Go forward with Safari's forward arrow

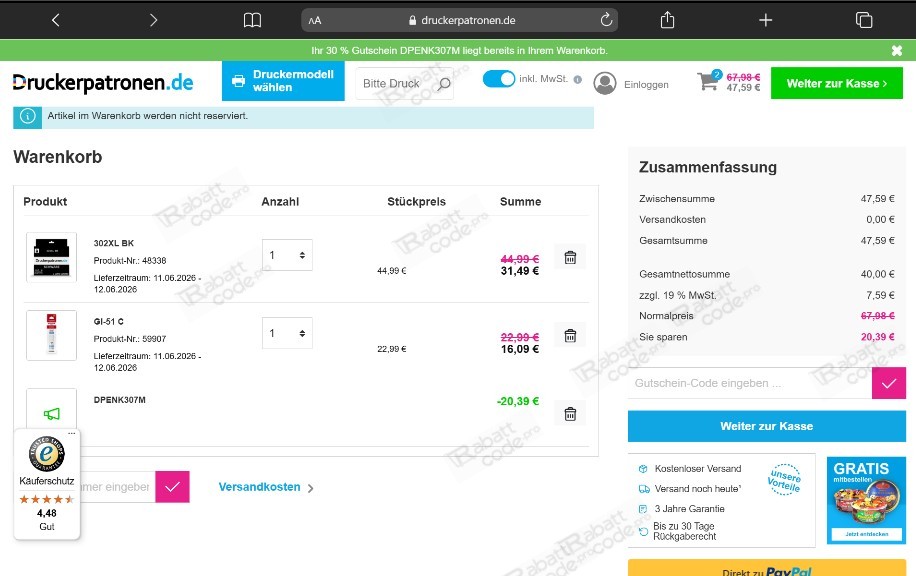coord(153,20)
